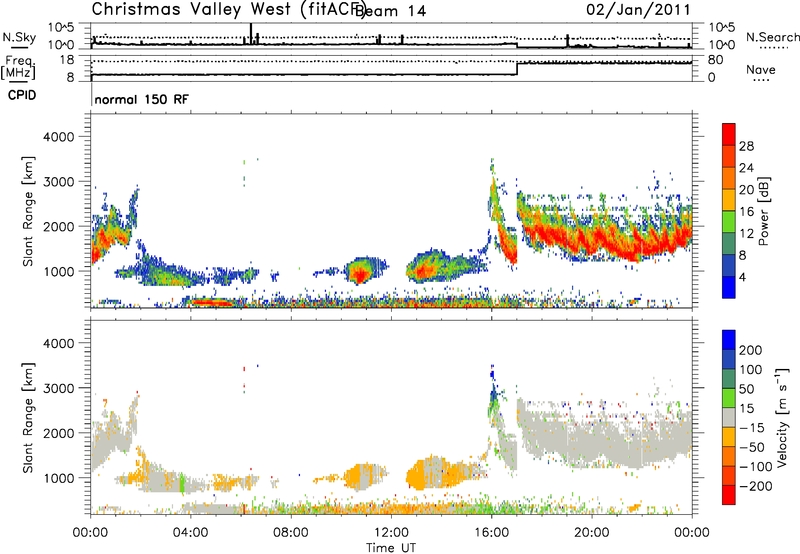Click the gray segment of velocity colorbar

[x=729, y=418]
